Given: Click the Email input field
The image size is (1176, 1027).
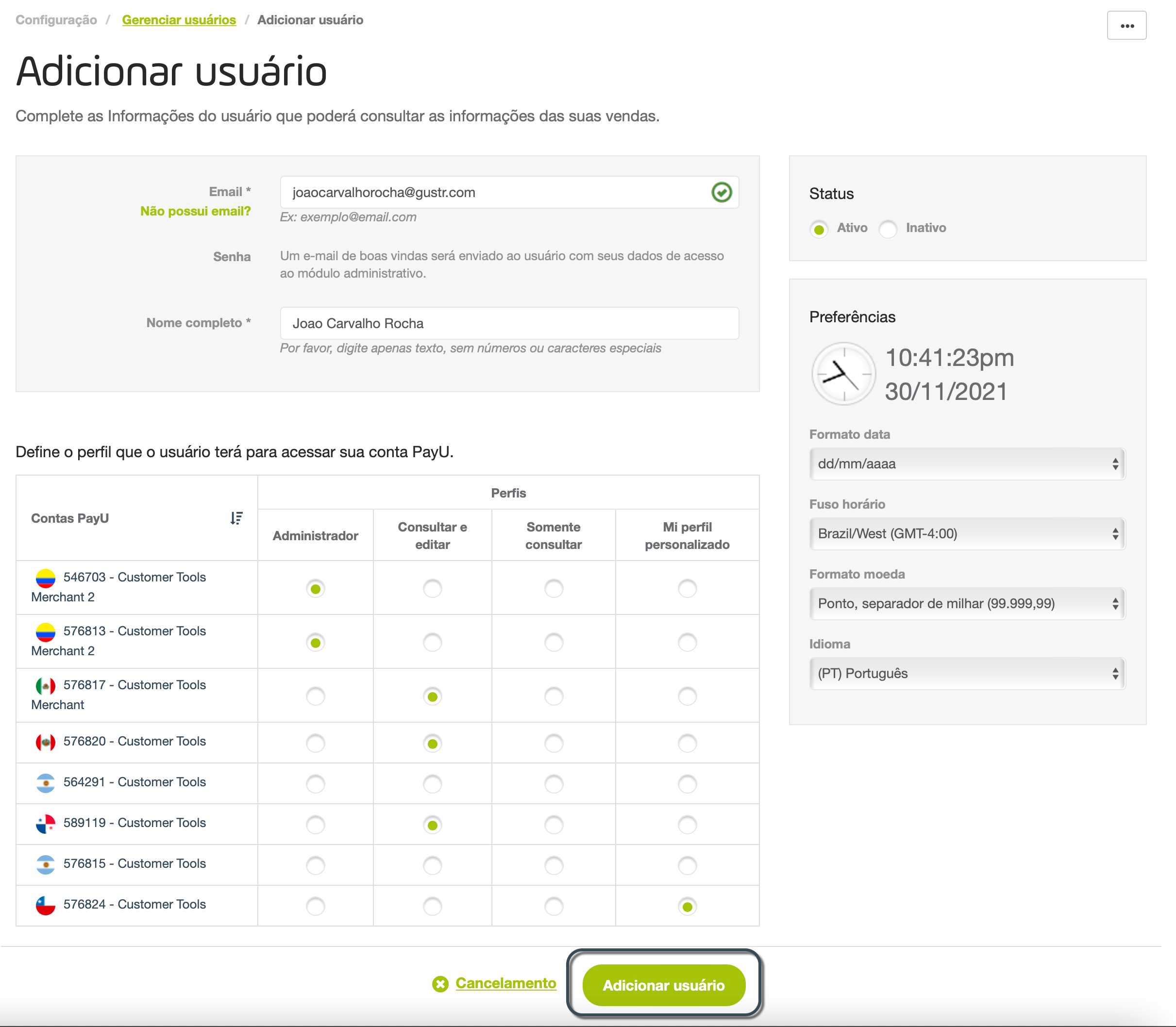Looking at the screenshot, I should (509, 192).
